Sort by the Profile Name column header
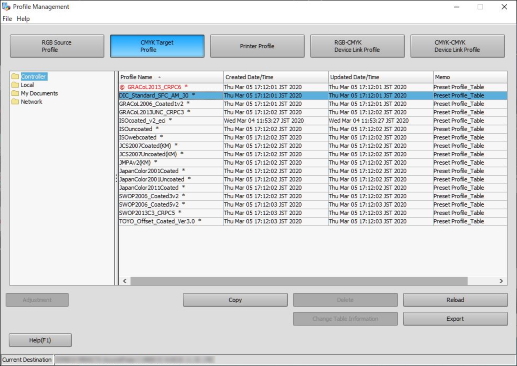 [x=171, y=77]
